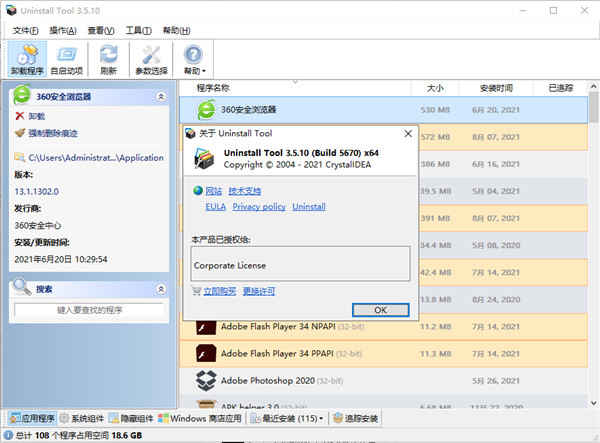This screenshot has width=600, height=443.
Task: Switch to the 隐藏组件 hidden components tab
Action: pos(131,419)
